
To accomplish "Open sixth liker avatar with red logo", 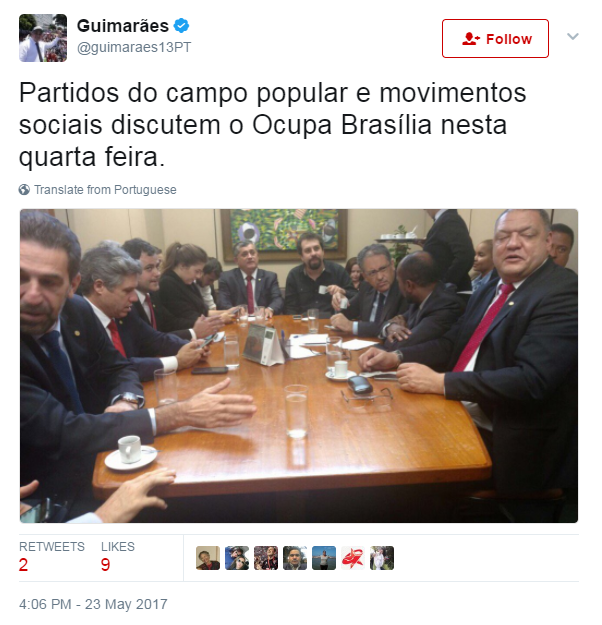I will point(353,558).
